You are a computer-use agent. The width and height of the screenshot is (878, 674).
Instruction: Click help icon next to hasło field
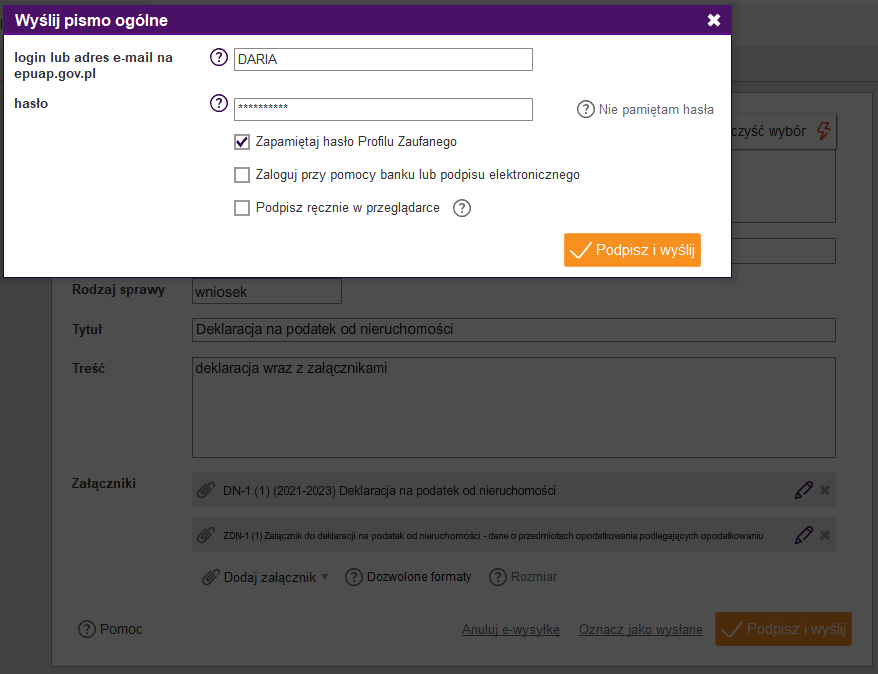click(219, 103)
